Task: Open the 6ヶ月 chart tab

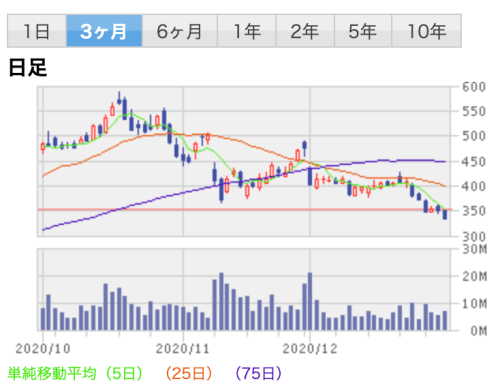Action: (x=180, y=31)
